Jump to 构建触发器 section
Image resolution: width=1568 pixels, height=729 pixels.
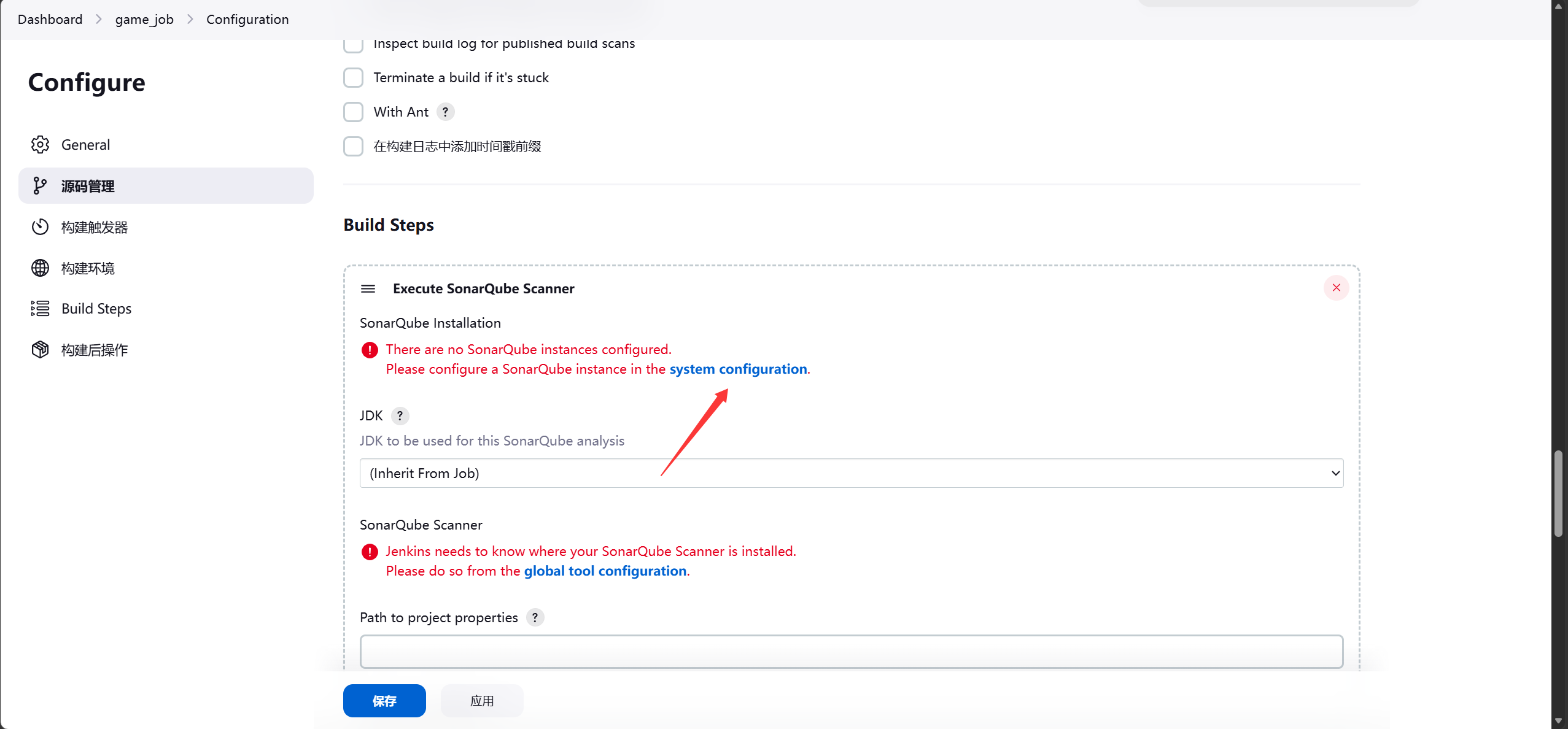pos(166,227)
